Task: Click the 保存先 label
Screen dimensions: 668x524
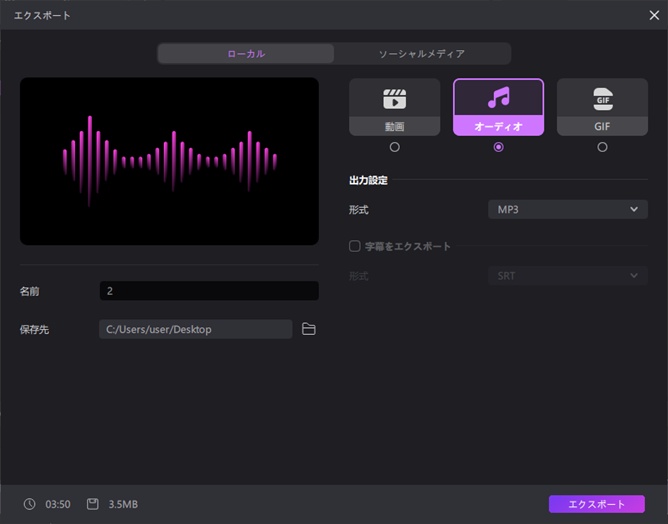Action: (x=34, y=330)
